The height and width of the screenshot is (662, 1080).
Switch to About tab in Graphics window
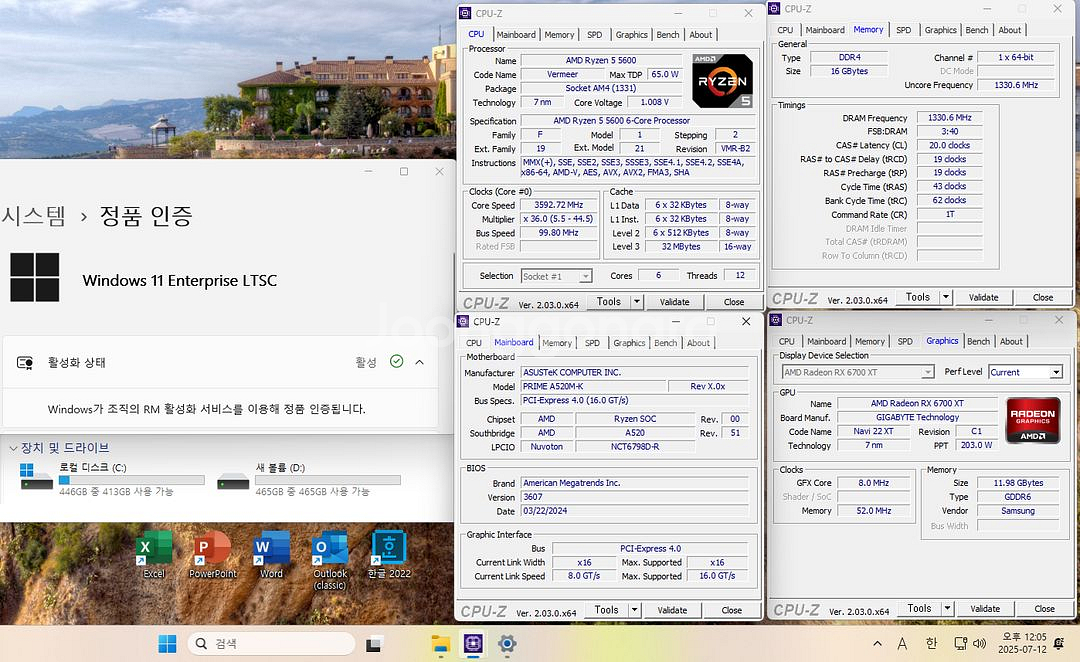tap(1010, 342)
